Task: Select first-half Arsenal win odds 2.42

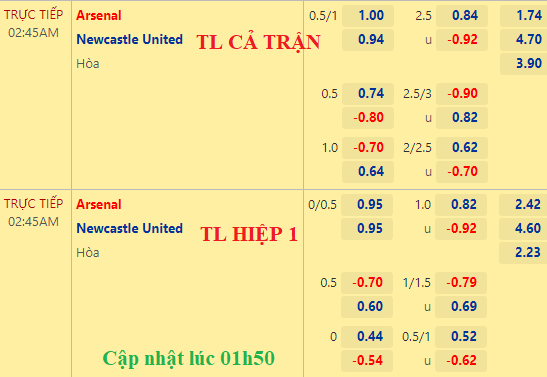Action: 523,205
